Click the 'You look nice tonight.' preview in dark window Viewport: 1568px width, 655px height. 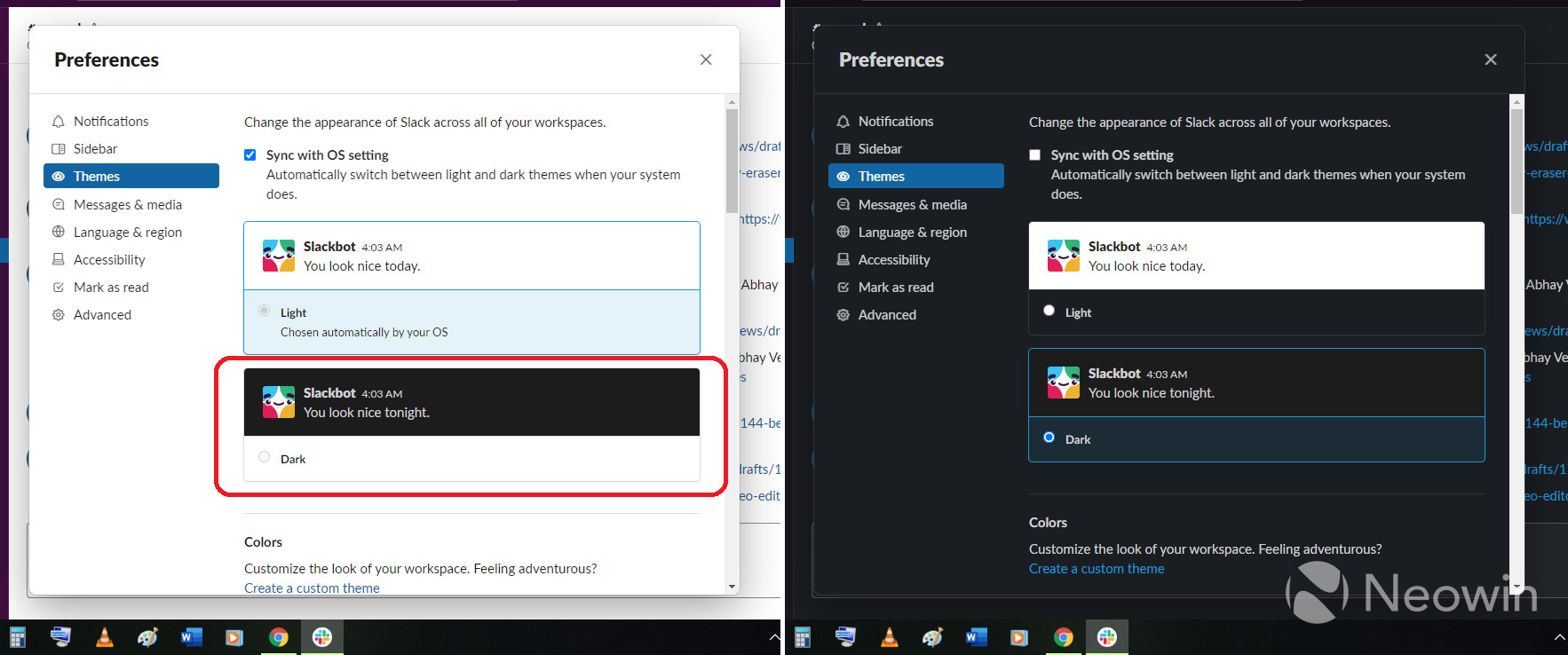[1256, 383]
